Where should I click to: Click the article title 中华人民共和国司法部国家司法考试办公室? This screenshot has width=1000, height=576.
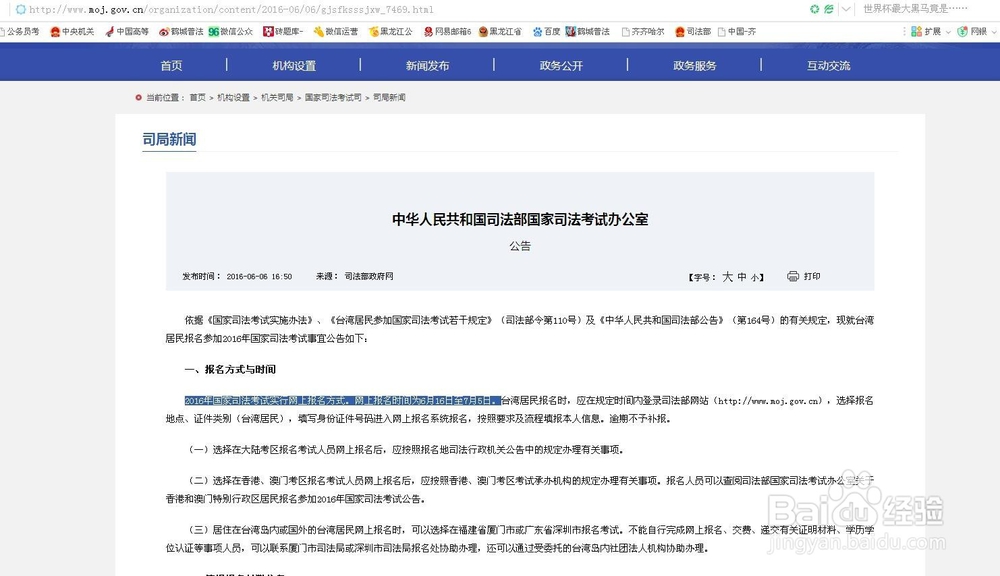520,219
